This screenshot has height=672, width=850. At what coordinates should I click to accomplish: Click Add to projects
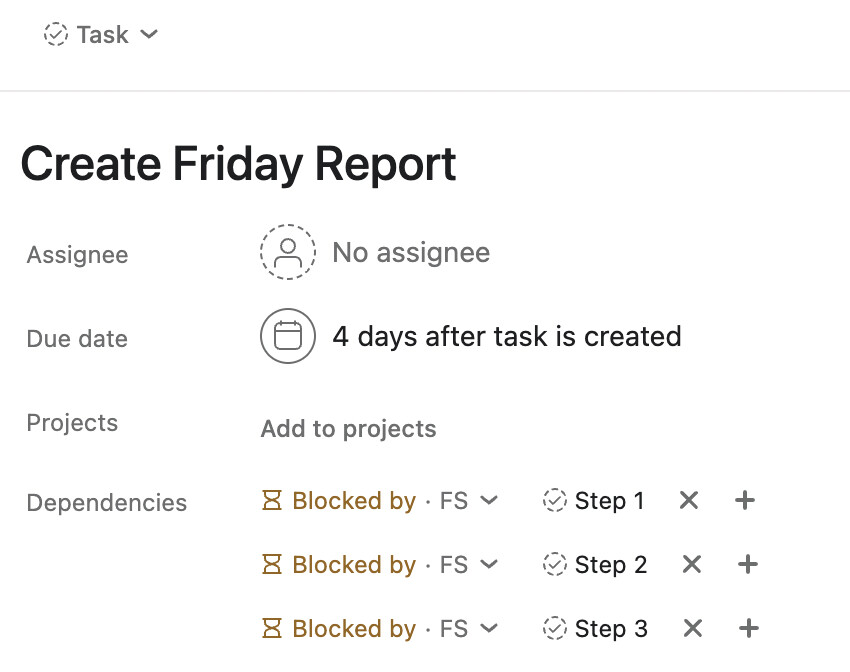coord(348,429)
